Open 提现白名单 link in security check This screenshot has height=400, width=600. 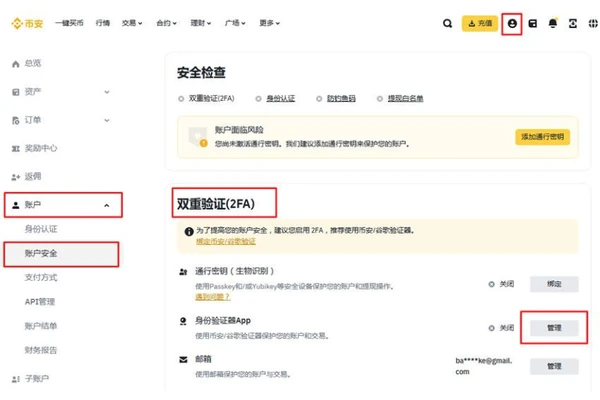coord(406,98)
